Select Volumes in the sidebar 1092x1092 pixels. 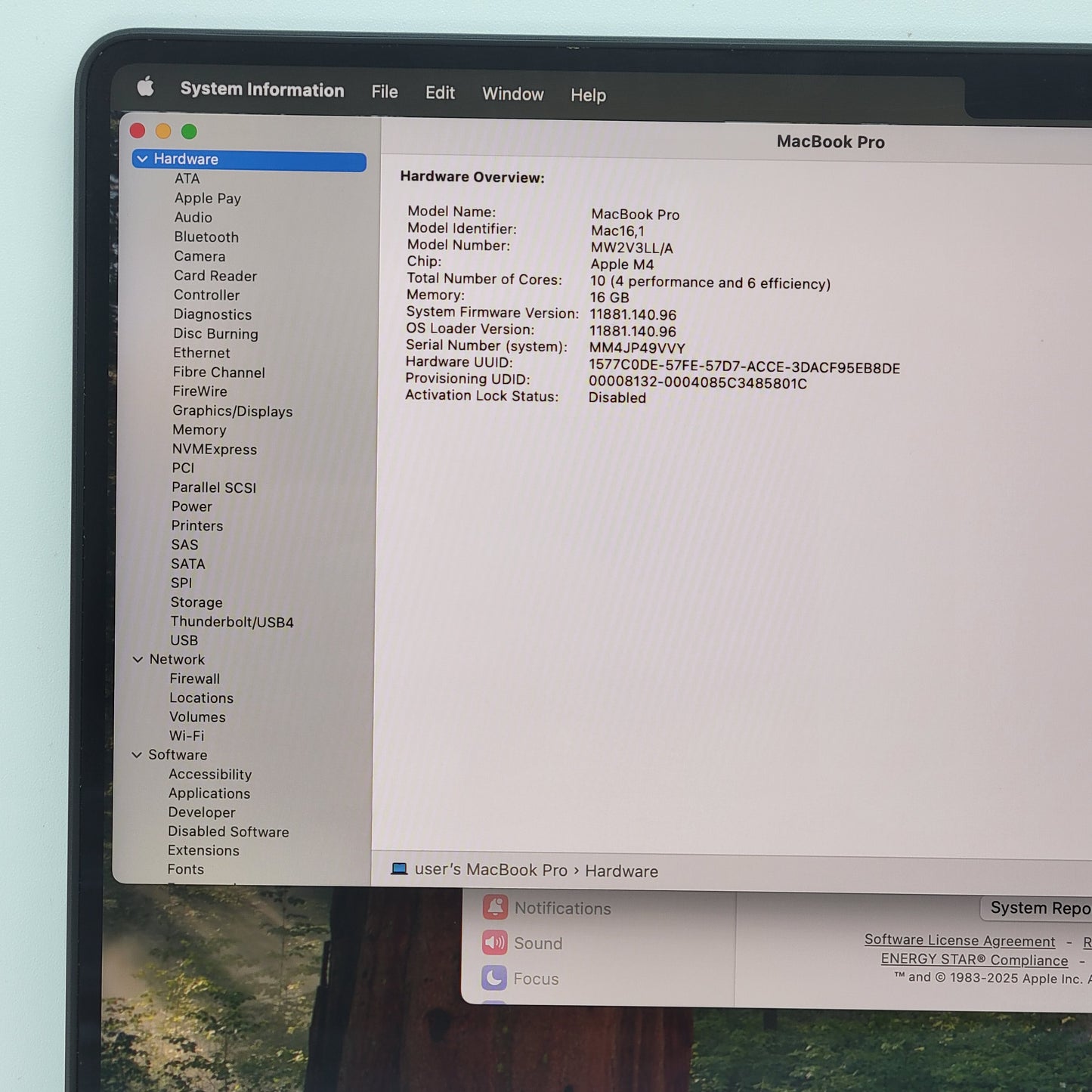point(197,716)
